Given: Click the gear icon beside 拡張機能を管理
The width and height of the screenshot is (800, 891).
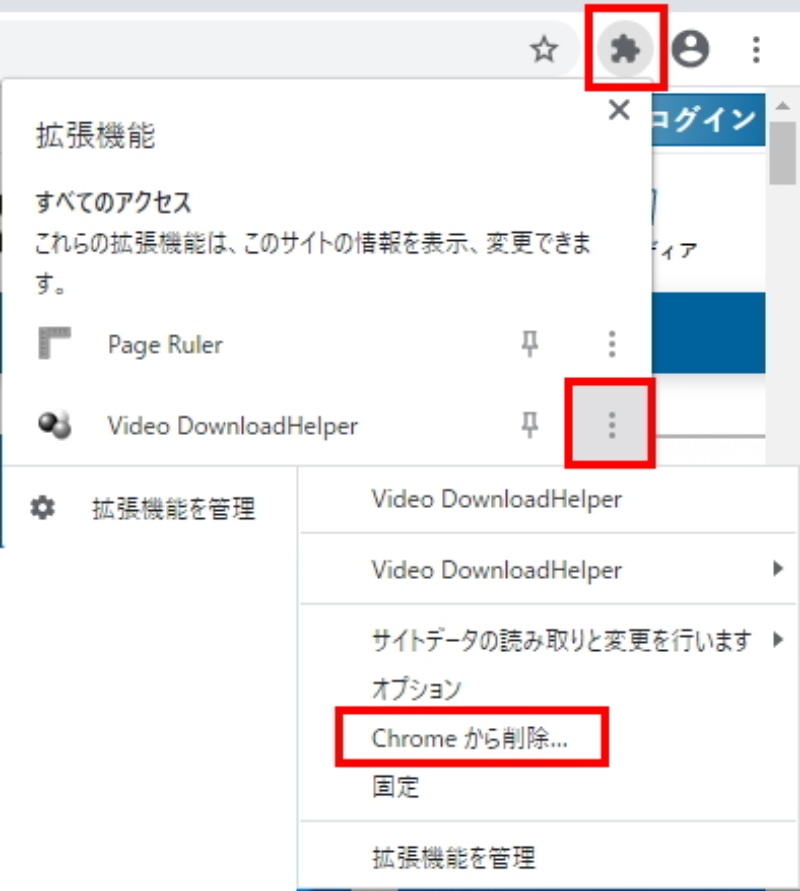Looking at the screenshot, I should [42, 508].
